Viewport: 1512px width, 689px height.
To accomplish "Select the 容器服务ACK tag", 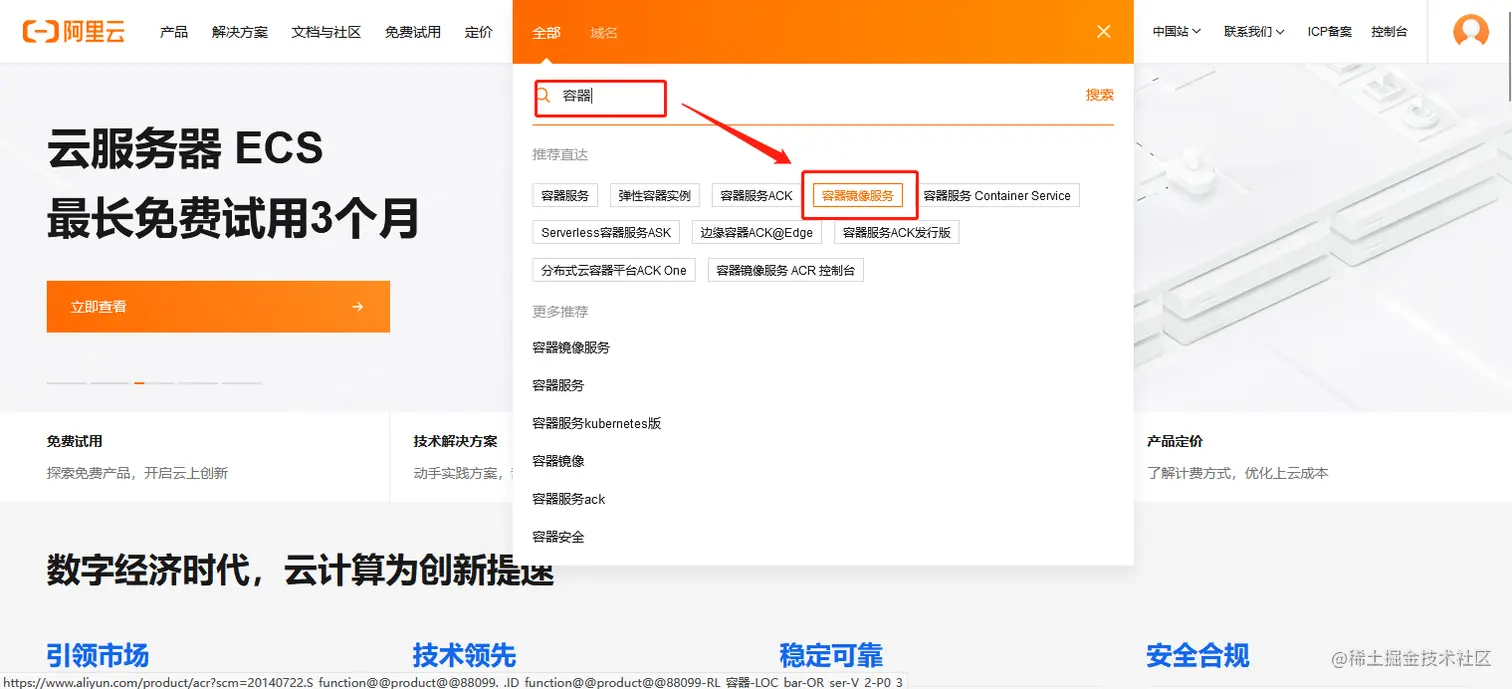I will (x=757, y=196).
